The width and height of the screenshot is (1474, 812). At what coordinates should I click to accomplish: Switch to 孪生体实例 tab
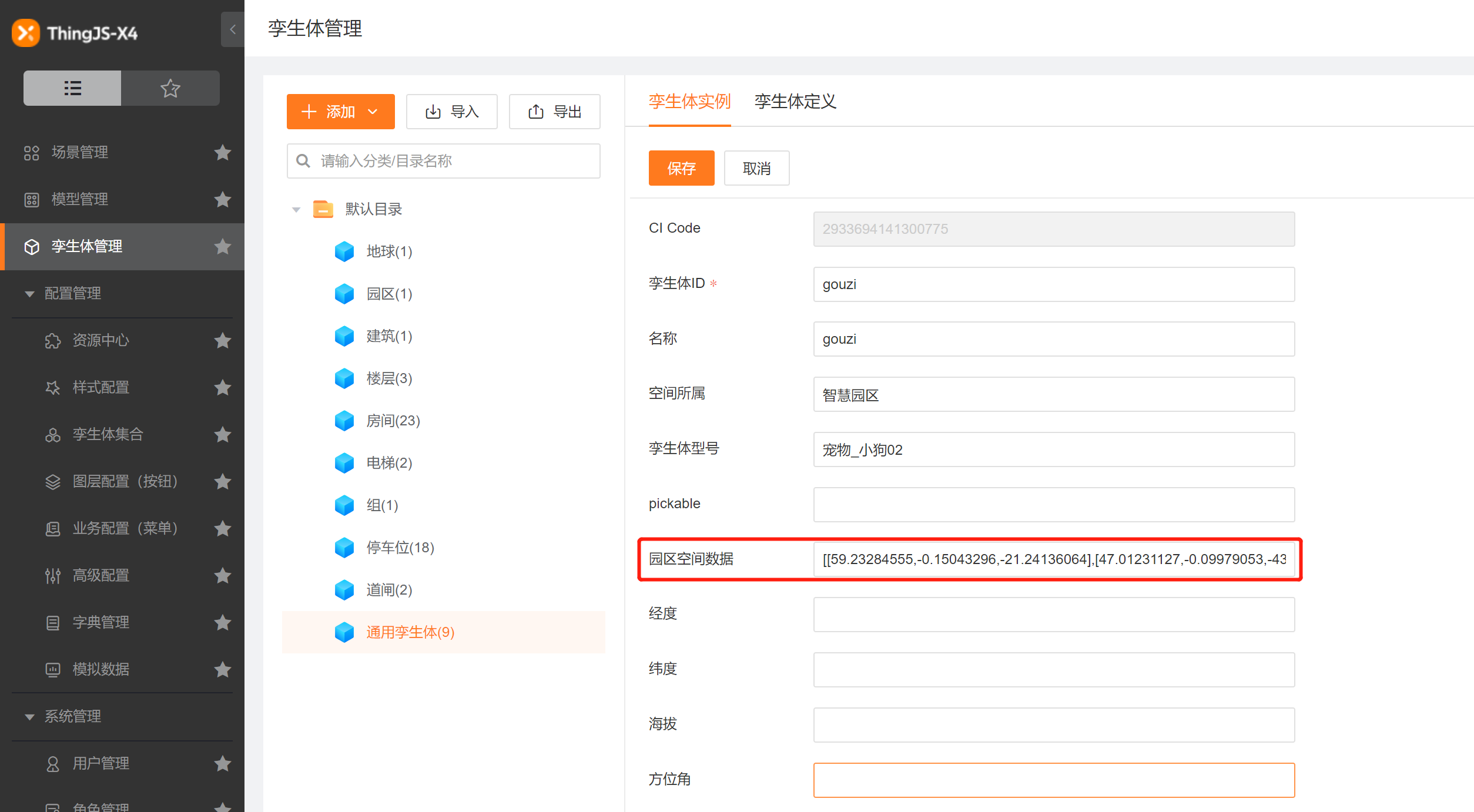coord(690,102)
